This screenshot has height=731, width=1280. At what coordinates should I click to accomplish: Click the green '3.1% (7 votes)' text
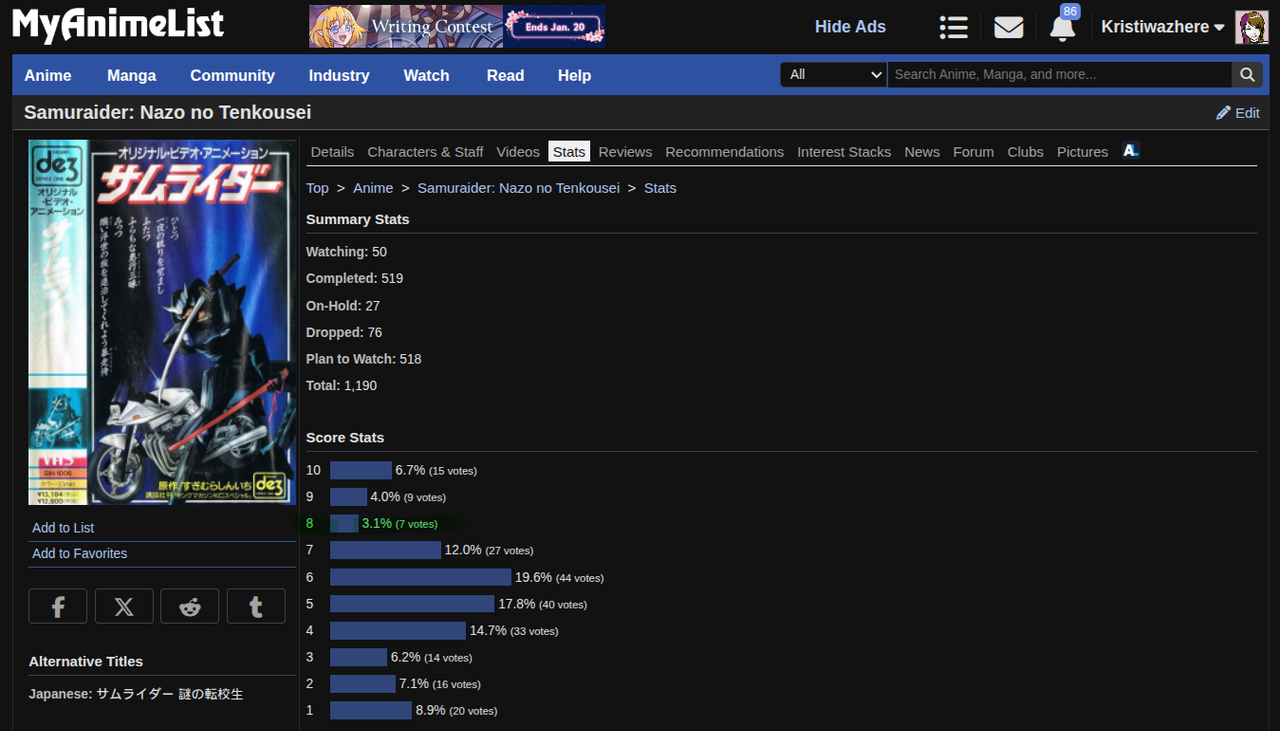(399, 523)
